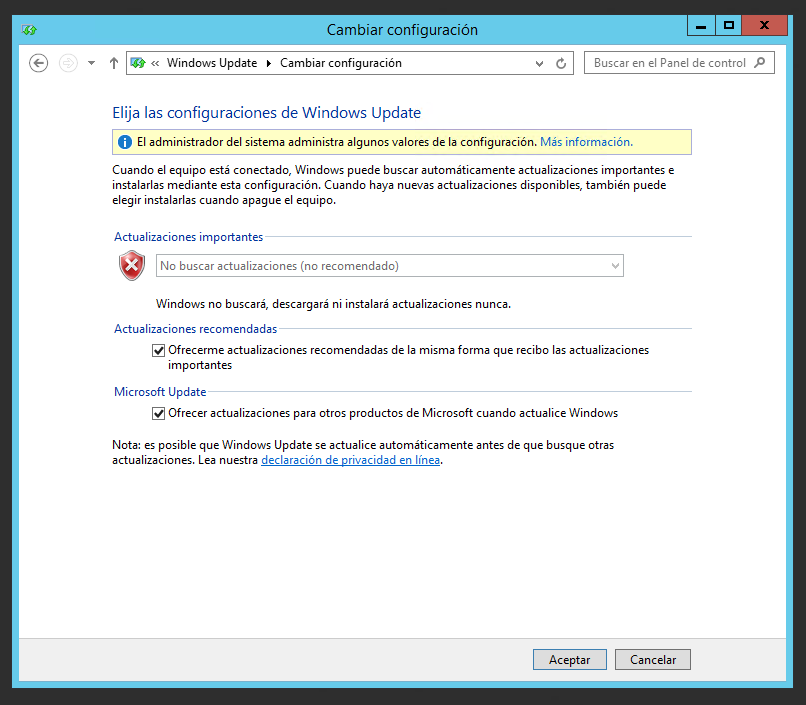Open the Más información link
The width and height of the screenshot is (806, 705).
586,142
